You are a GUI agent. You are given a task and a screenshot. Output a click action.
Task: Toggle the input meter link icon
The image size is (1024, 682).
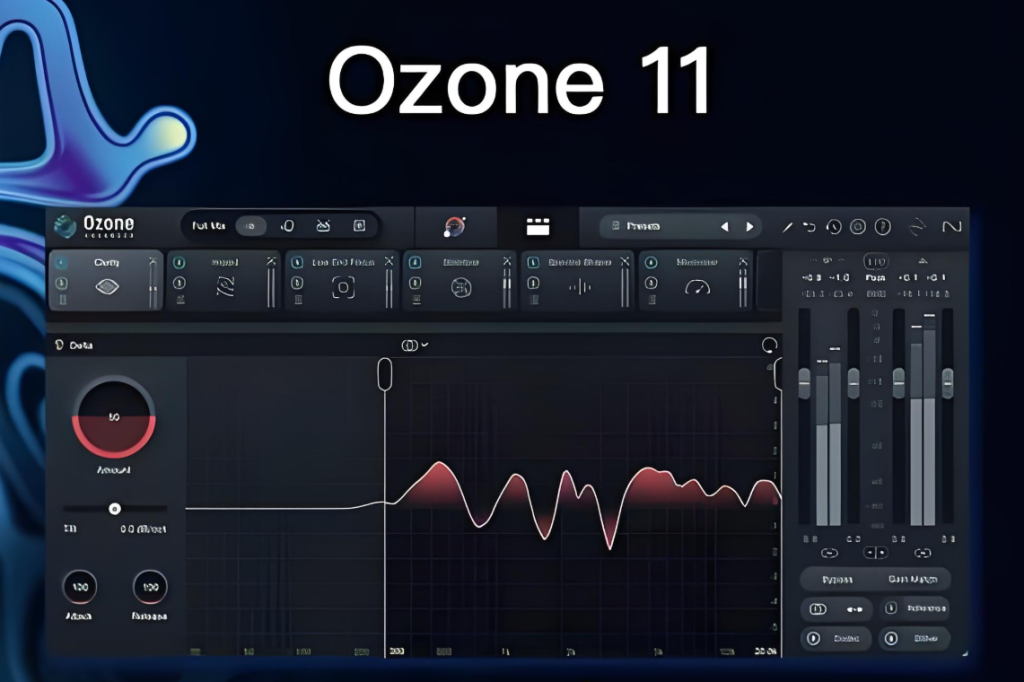pyautogui.click(x=829, y=553)
